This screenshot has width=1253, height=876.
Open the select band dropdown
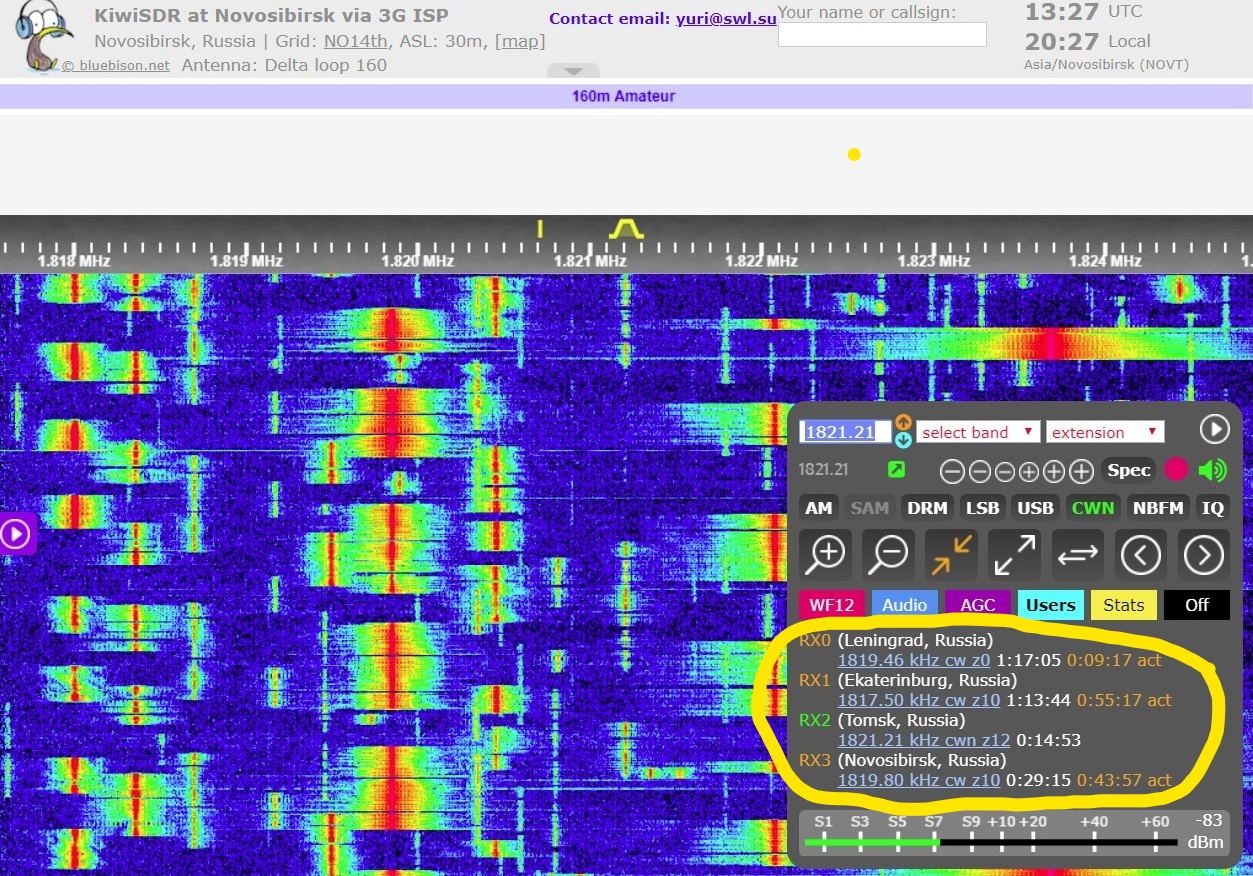tap(978, 432)
